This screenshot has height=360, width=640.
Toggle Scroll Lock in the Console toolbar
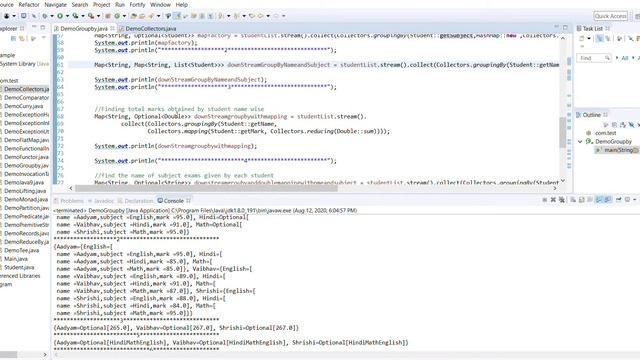[x=582, y=200]
